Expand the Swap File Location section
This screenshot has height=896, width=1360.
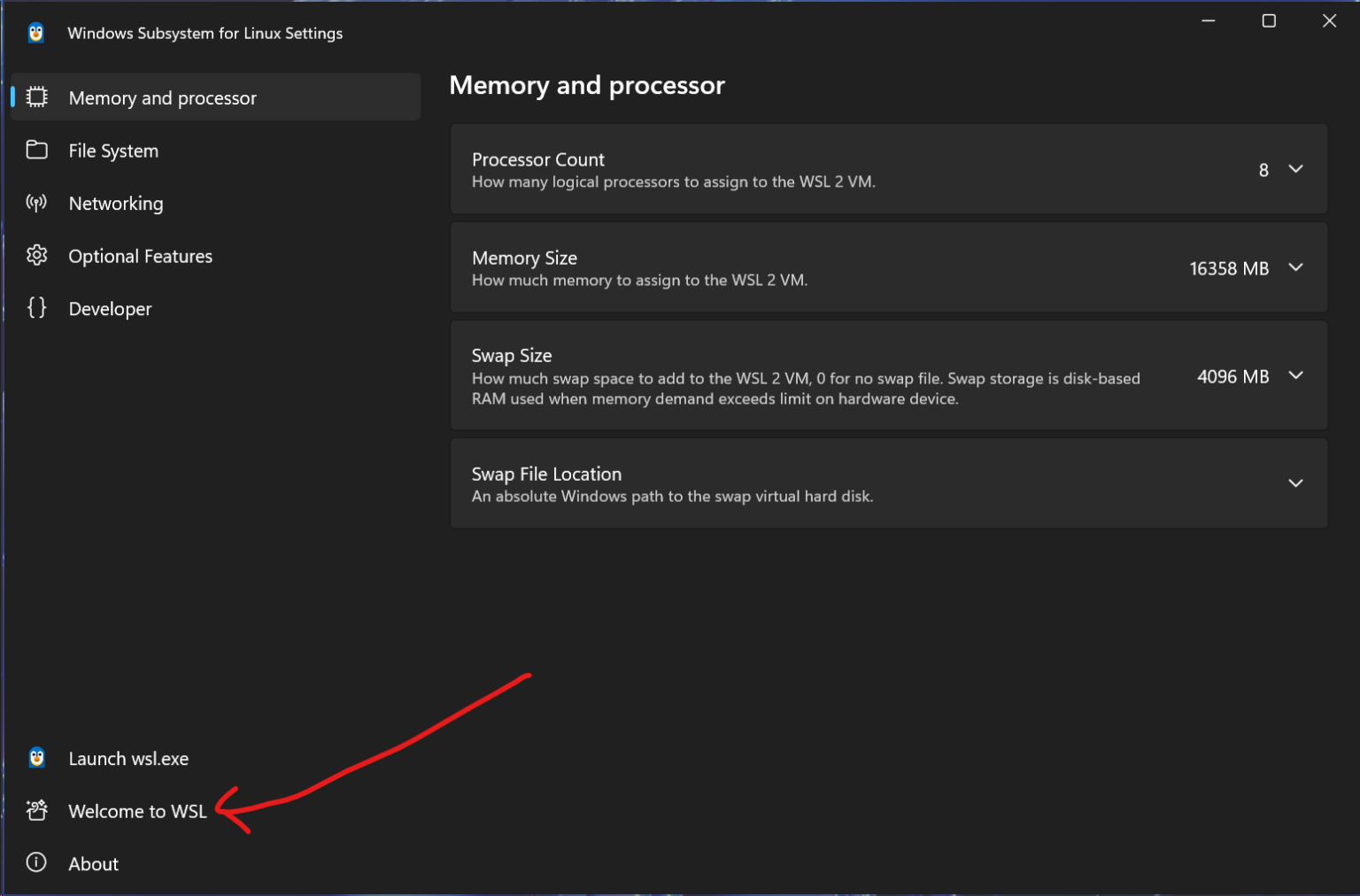1295,483
